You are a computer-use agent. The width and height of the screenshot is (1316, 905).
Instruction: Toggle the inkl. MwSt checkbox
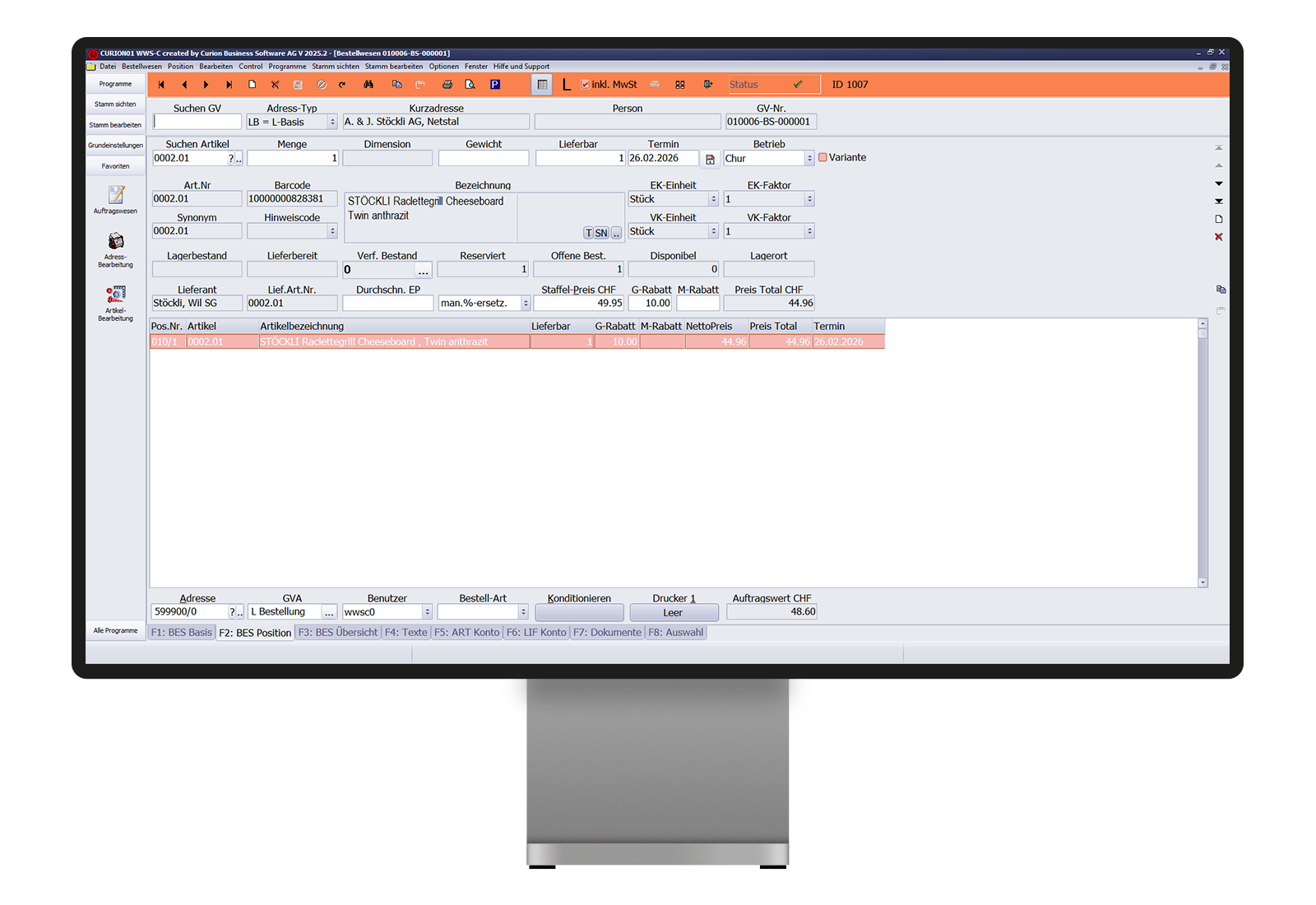[585, 85]
